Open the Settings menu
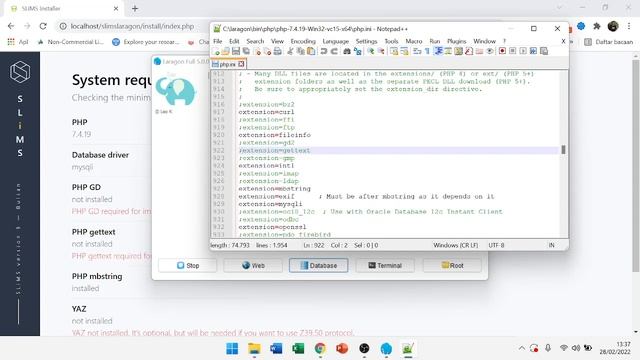640x360 pixels. (366, 41)
